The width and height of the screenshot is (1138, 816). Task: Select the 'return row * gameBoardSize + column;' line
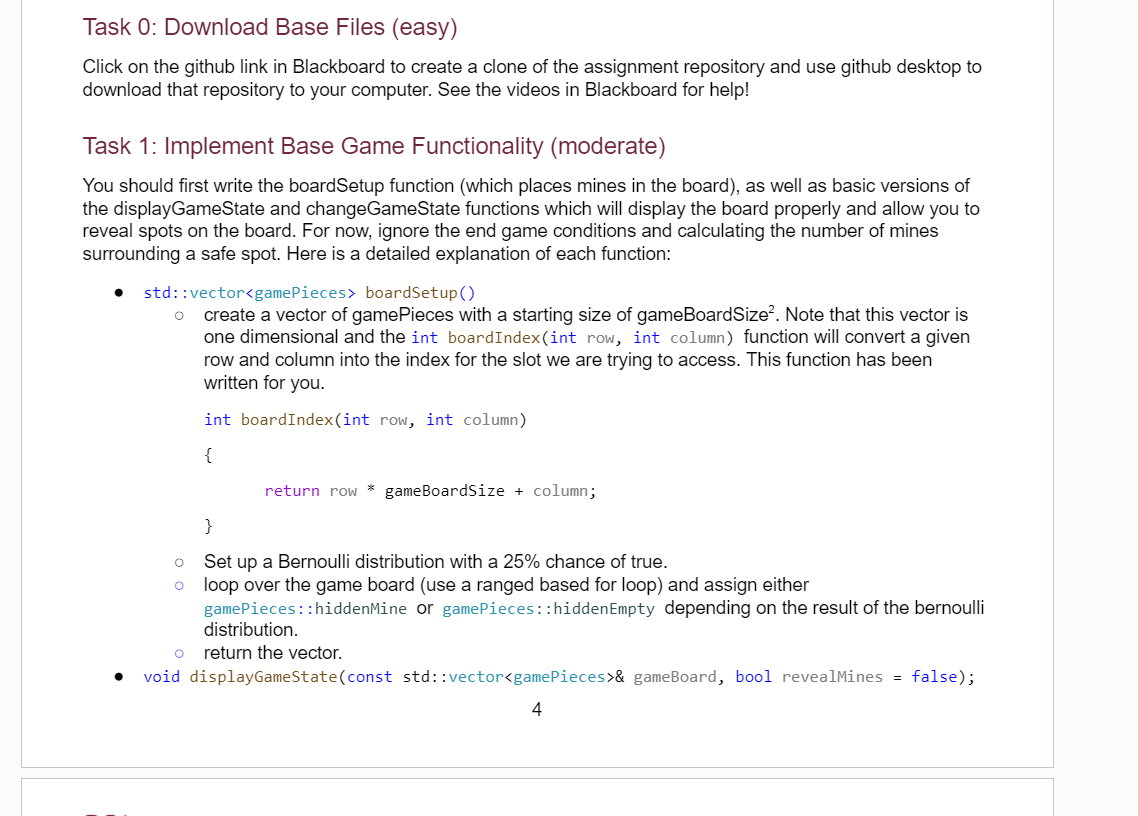pos(430,490)
